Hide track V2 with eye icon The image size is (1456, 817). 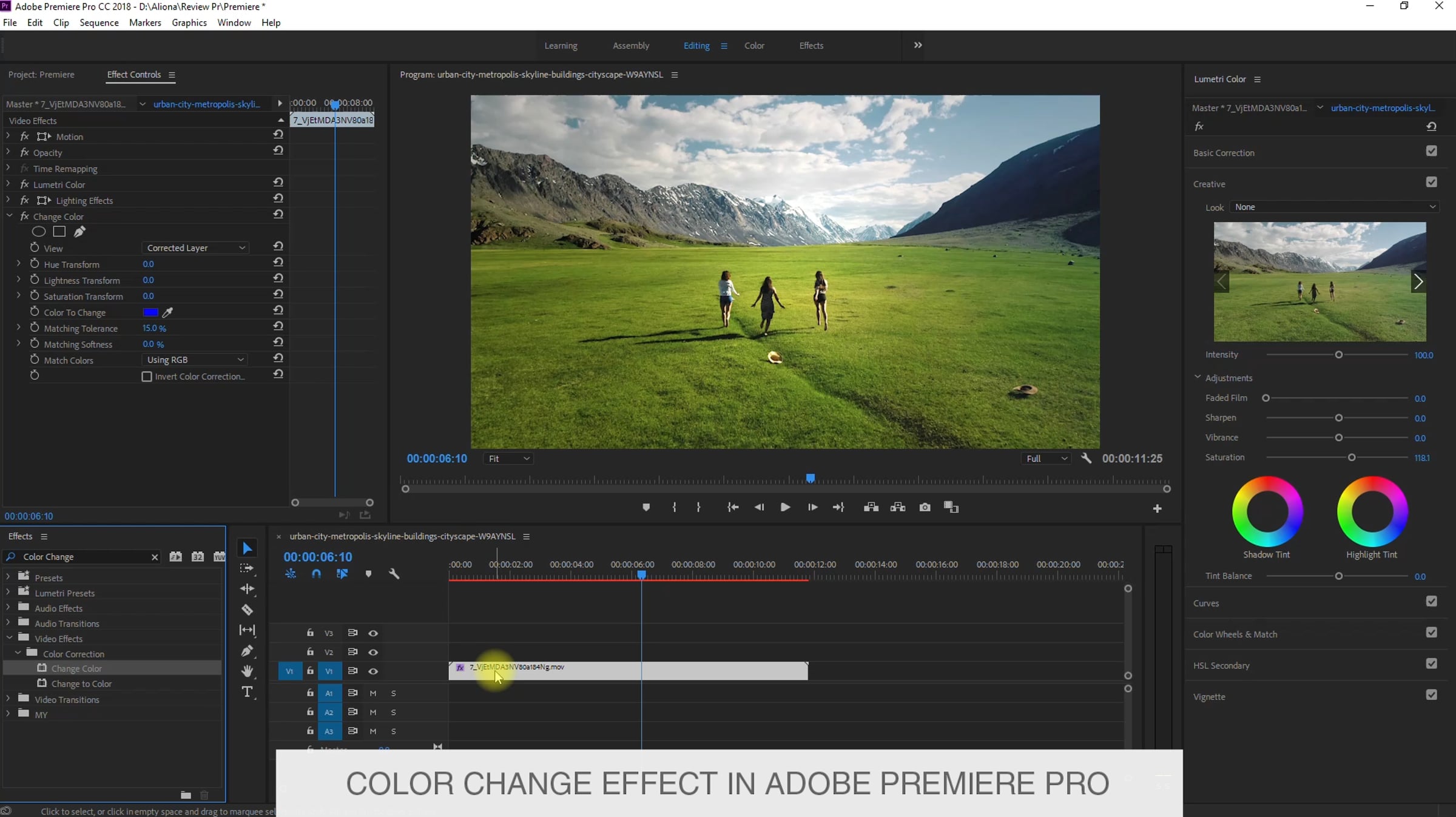tap(373, 652)
